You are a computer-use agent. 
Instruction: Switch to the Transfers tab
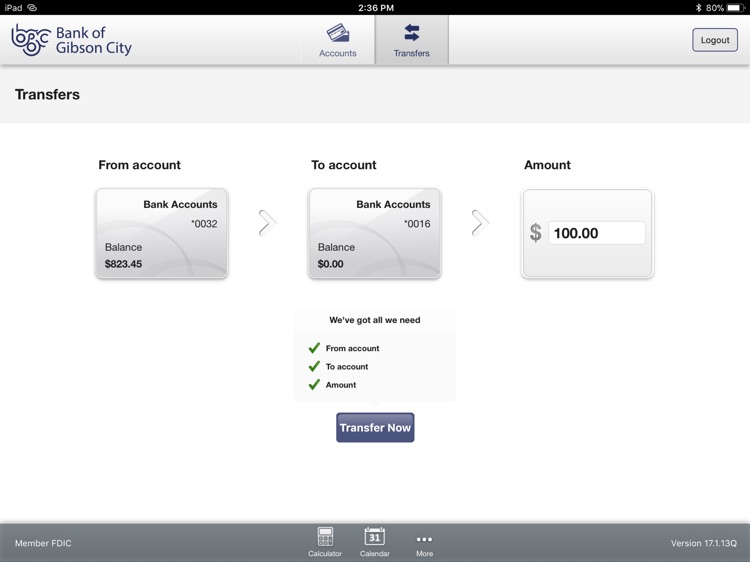[412, 40]
